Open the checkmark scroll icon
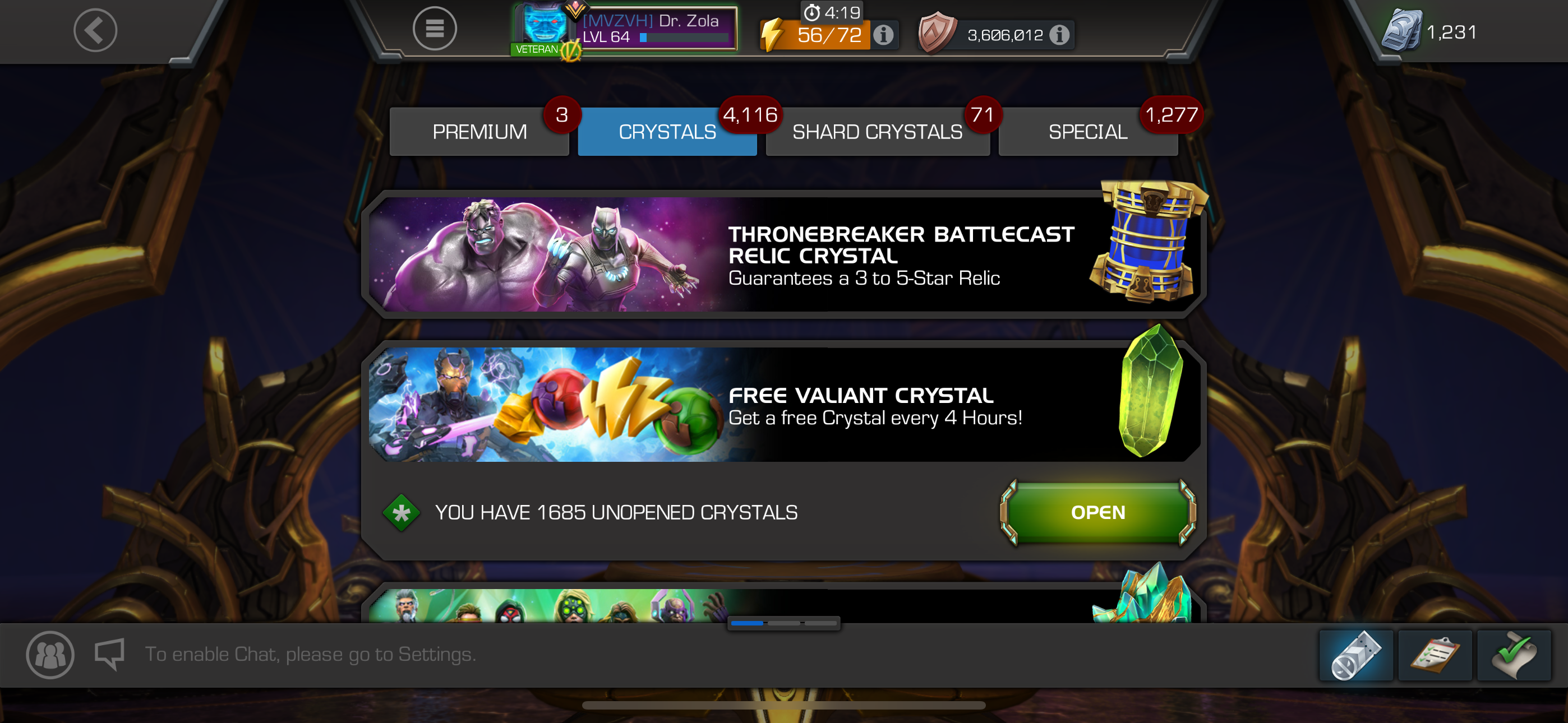 point(1514,655)
